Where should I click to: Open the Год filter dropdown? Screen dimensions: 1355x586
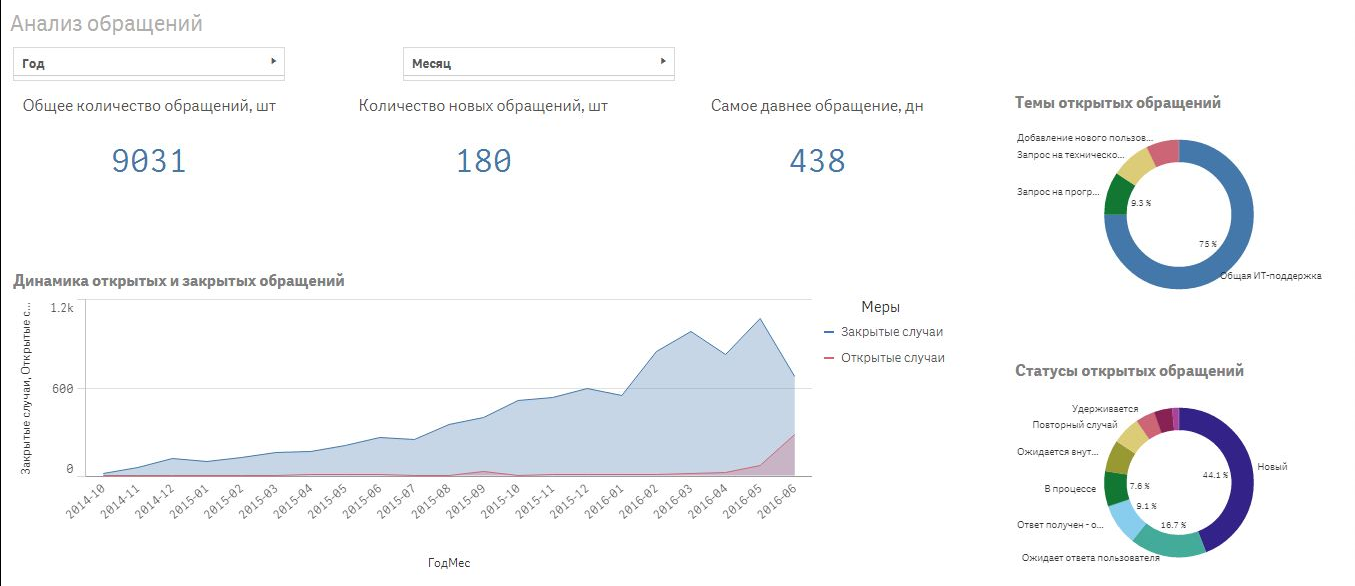coord(148,63)
